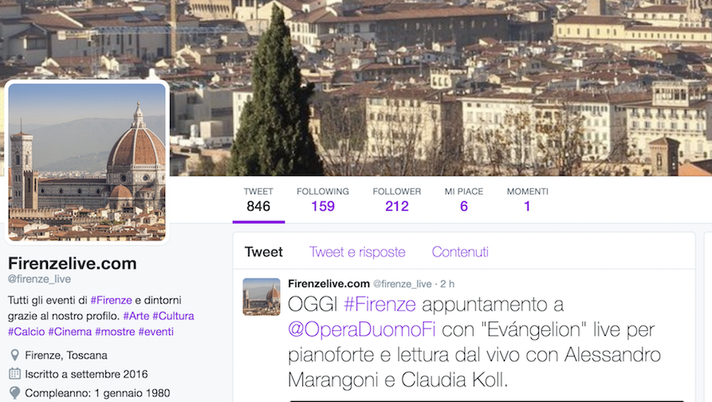Open the large Duomo profile picture
The width and height of the screenshot is (712, 402).
87,162
